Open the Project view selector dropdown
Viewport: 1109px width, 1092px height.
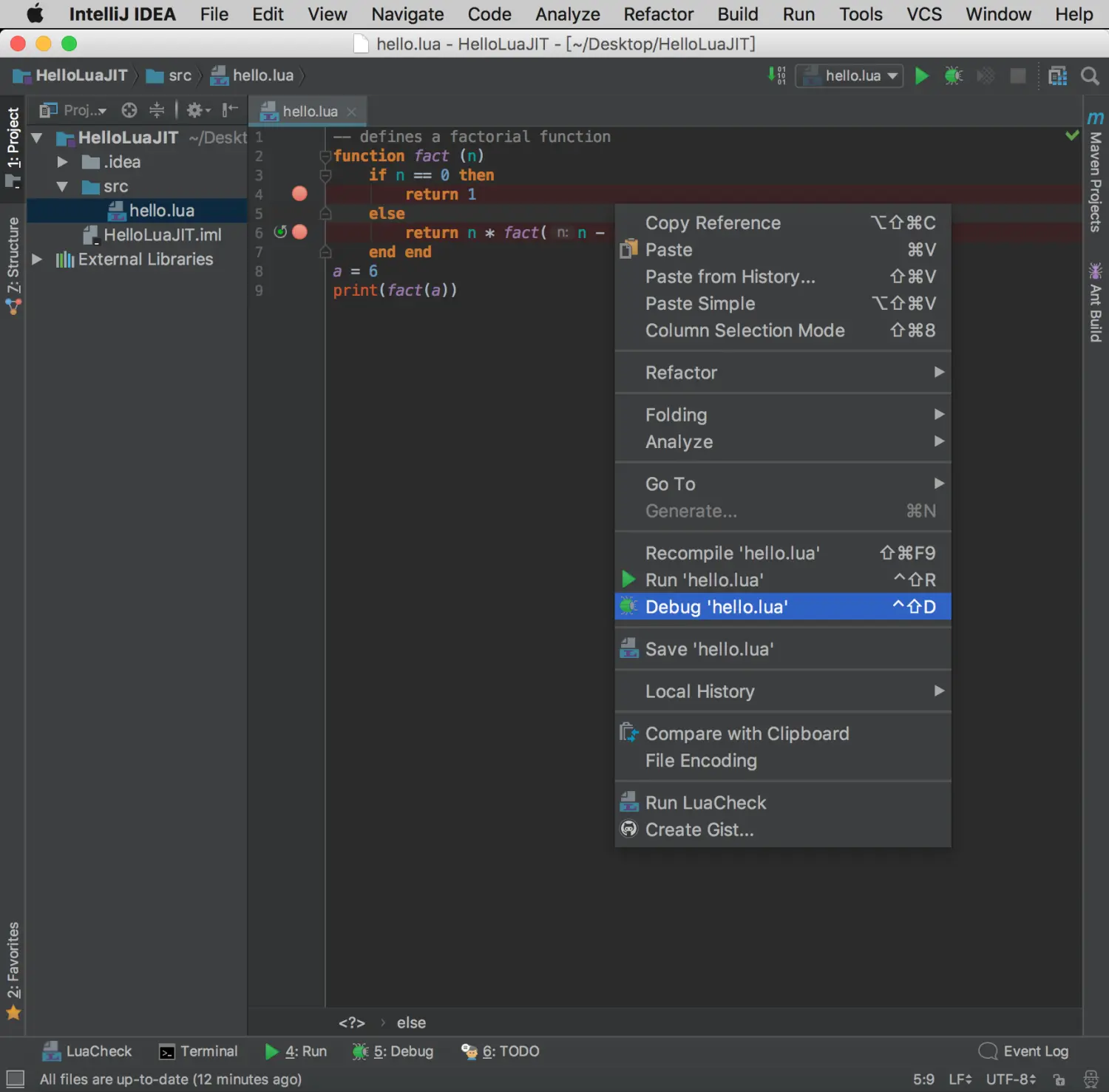(x=73, y=110)
